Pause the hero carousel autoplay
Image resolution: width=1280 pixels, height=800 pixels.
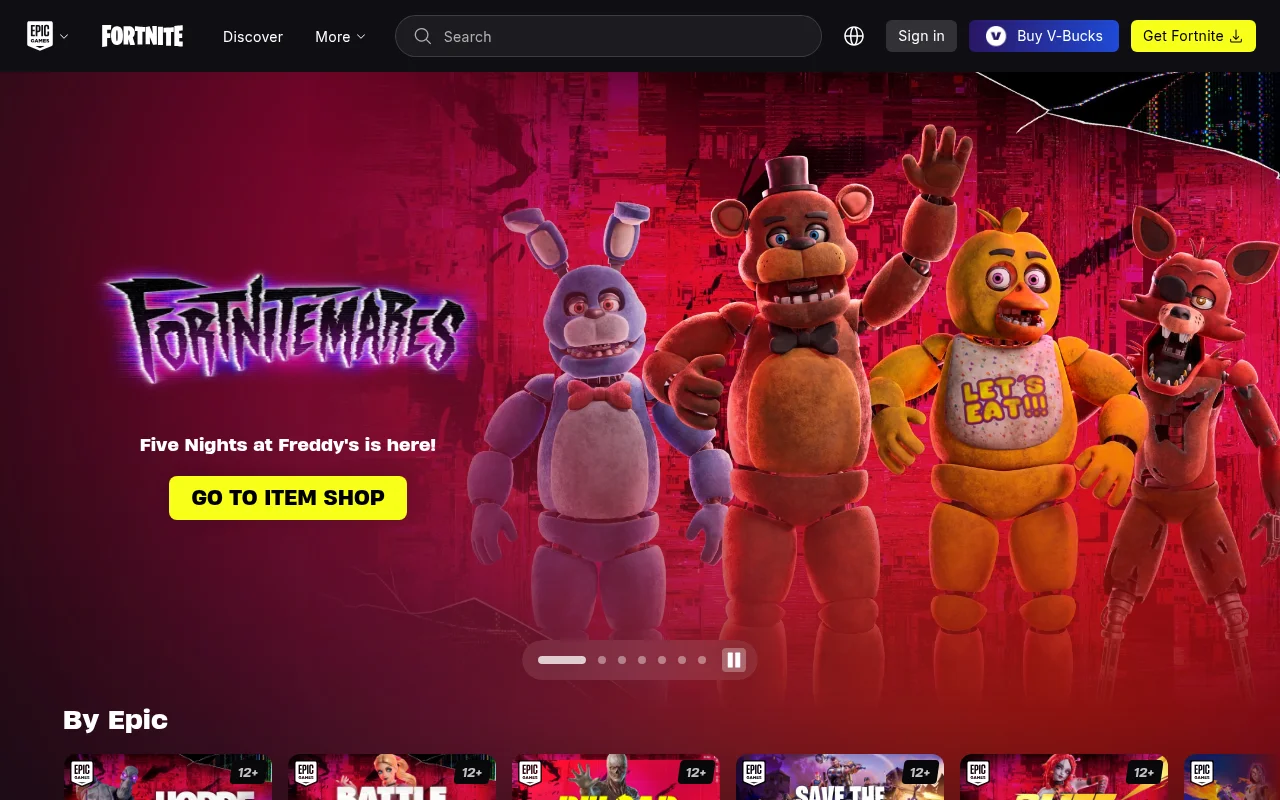[x=734, y=660]
